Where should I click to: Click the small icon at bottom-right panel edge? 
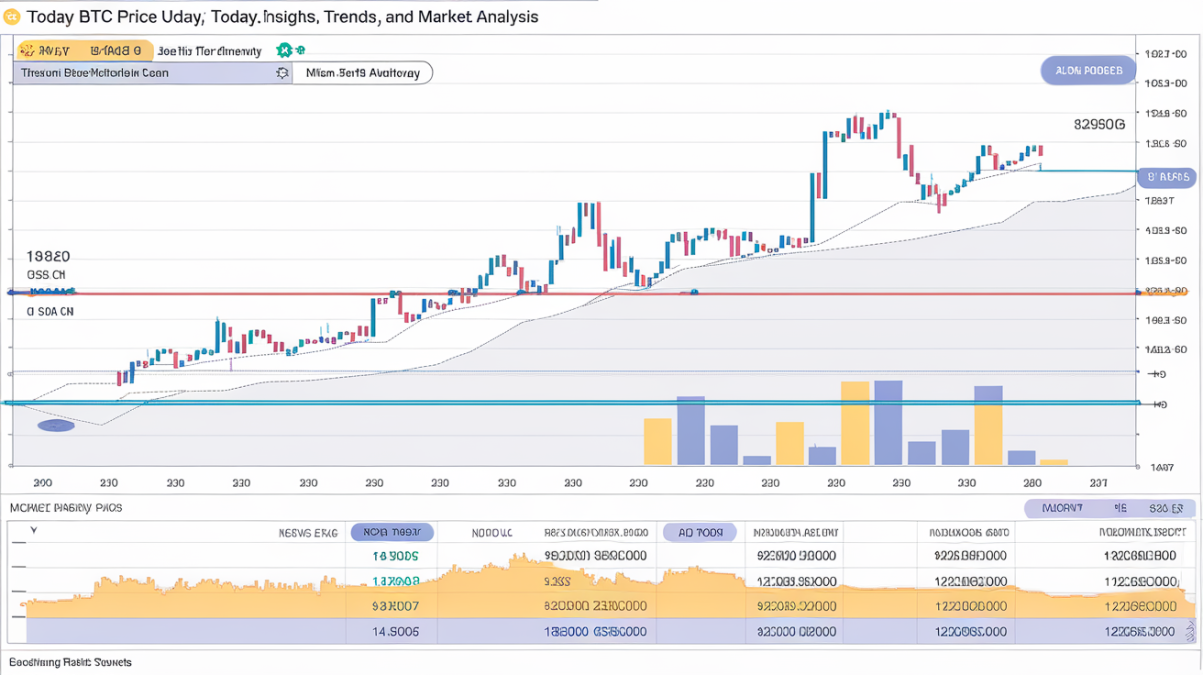[1189, 630]
